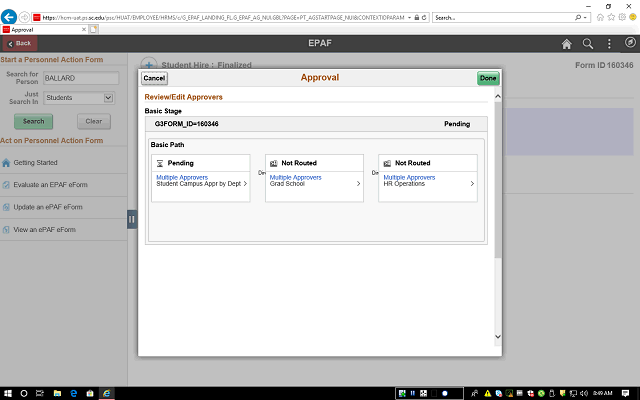Click the plus icon beside Student Hire
This screenshot has width=640, height=400.
point(149,64)
